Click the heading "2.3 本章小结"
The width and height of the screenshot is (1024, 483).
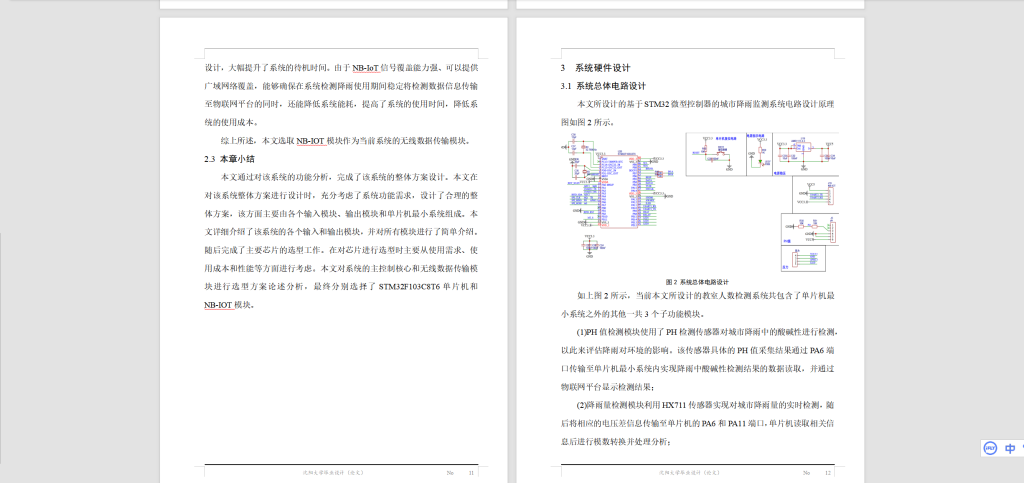coord(229,159)
